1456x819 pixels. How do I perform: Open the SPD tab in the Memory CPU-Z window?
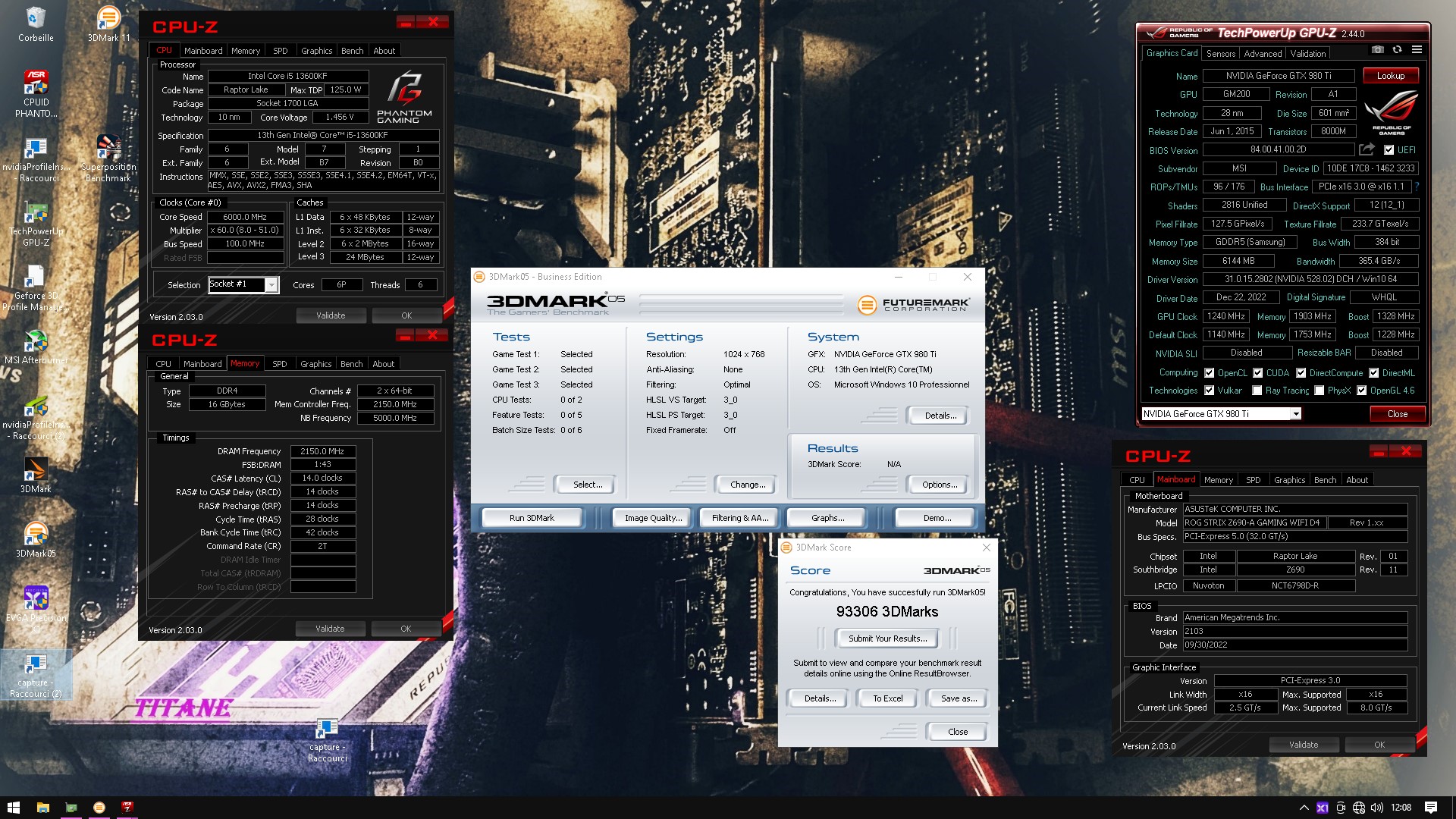[x=279, y=364]
